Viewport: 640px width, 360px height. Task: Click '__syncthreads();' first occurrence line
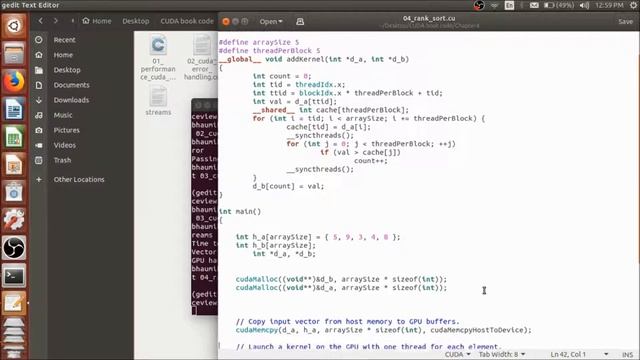(320, 135)
